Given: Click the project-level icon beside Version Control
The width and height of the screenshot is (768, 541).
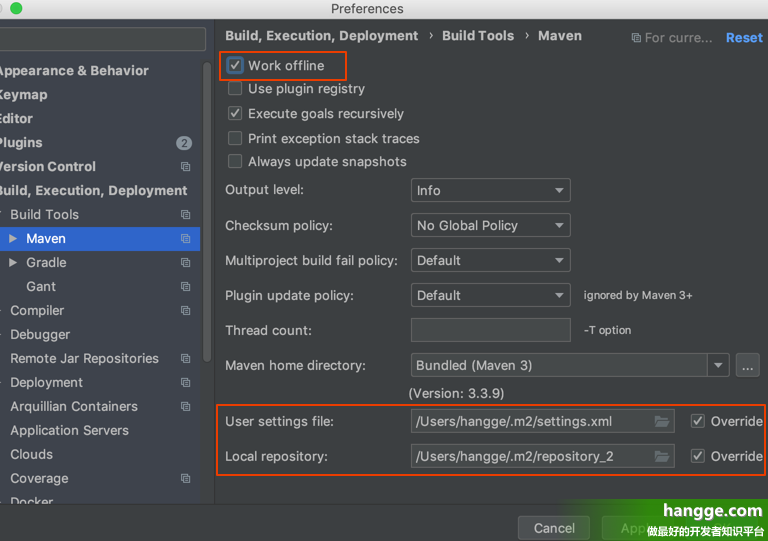Looking at the screenshot, I should tap(185, 166).
